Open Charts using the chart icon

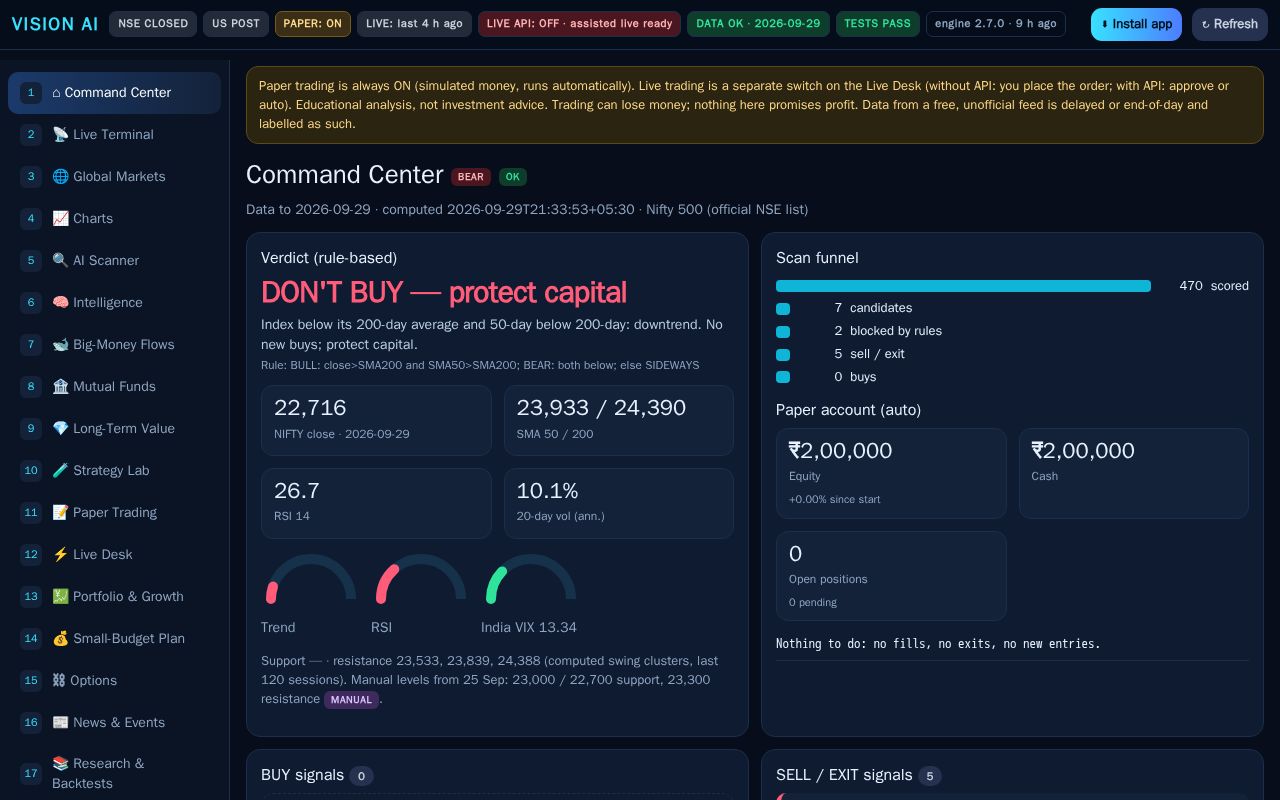click(60, 218)
